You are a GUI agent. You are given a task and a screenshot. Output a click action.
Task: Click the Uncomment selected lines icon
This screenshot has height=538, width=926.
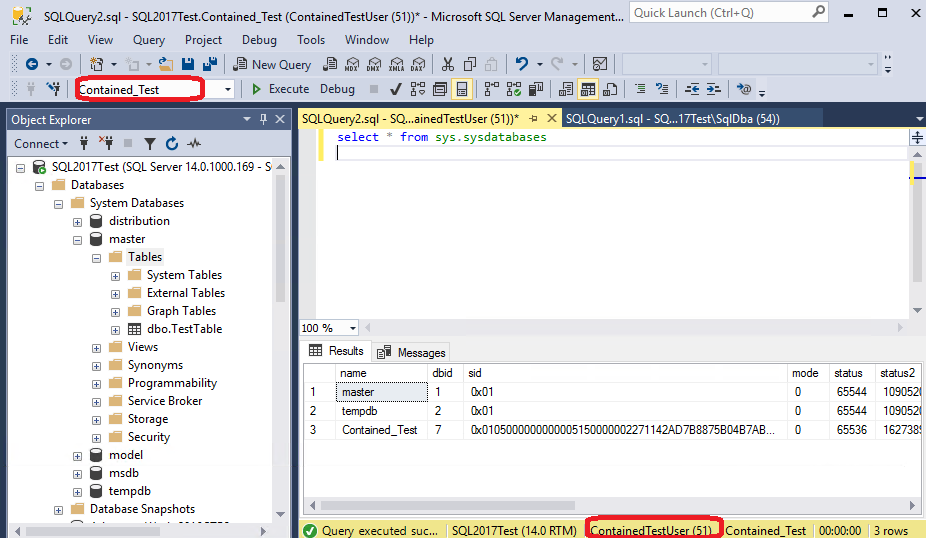coord(662,89)
